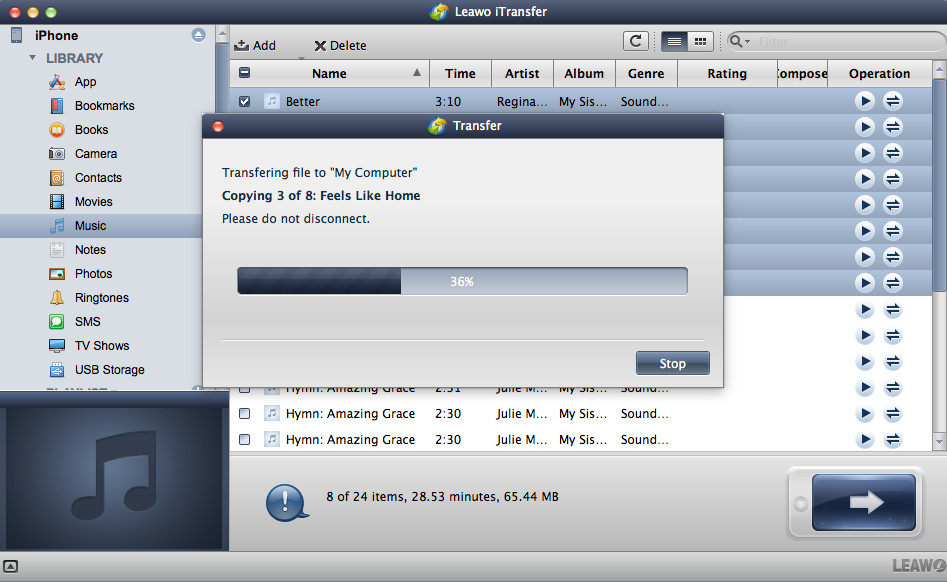The image size is (947, 582).
Task: Sort by Name column header arrow
Action: [x=417, y=73]
